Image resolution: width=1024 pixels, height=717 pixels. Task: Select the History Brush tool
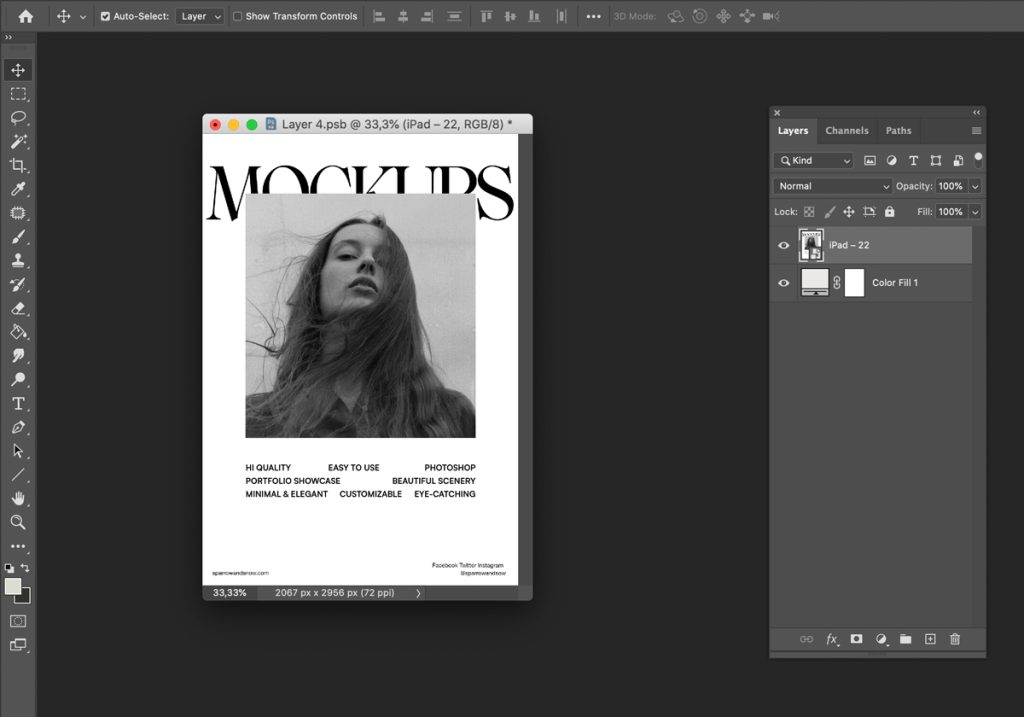[x=18, y=284]
